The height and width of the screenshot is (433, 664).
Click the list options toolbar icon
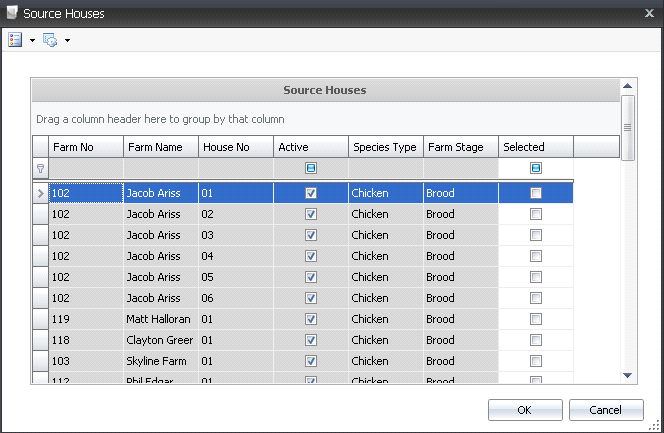[x=15, y=40]
